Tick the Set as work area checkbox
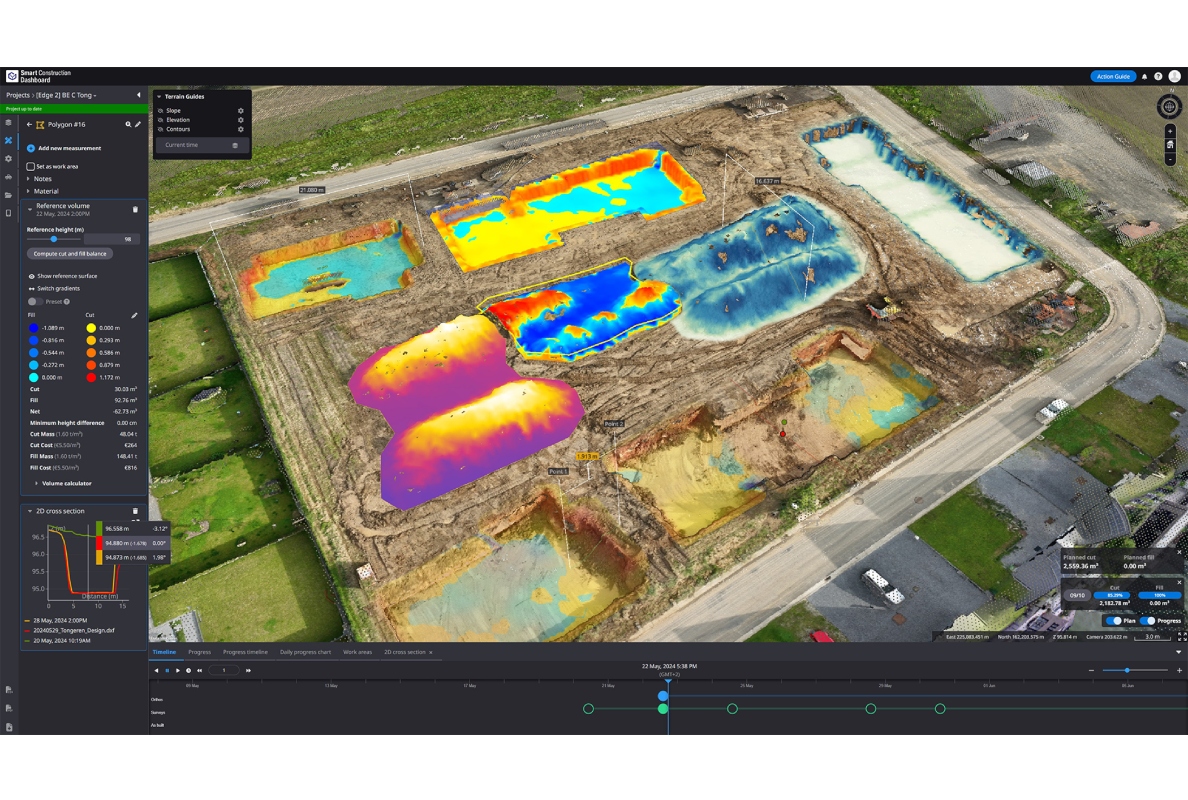 coord(30,167)
